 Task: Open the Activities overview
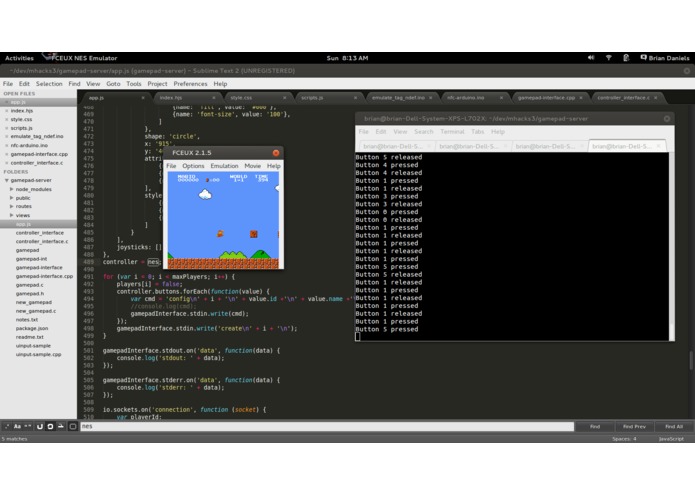(19, 58)
